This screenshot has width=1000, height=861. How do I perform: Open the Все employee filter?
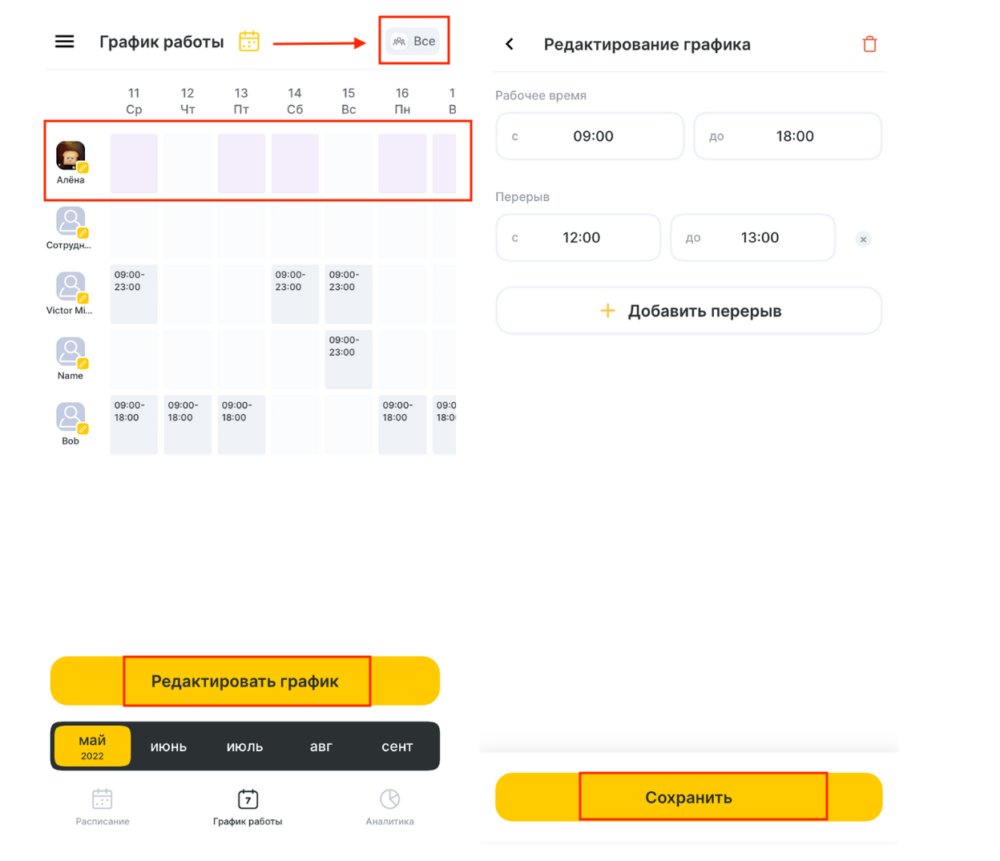413,41
